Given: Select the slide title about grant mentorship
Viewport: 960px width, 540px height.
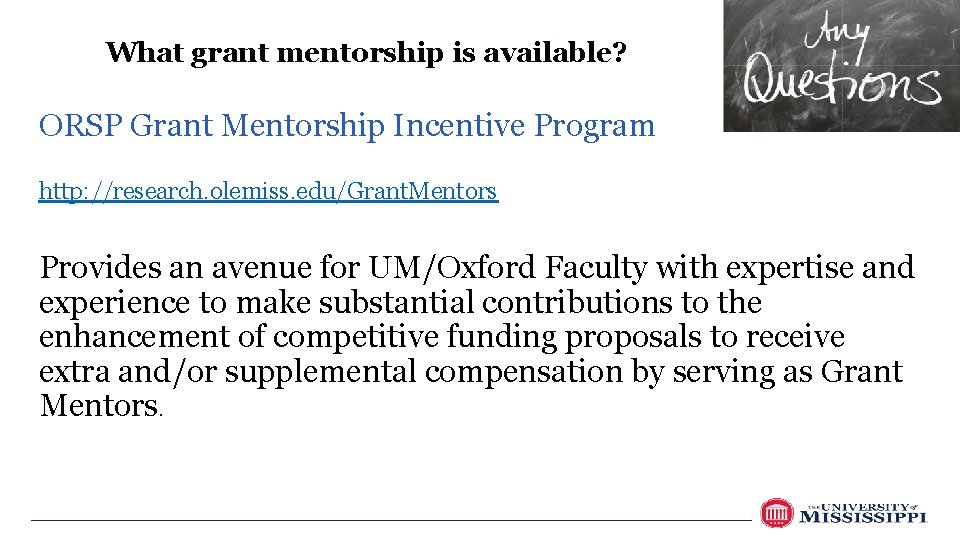Looking at the screenshot, I should tap(367, 52).
